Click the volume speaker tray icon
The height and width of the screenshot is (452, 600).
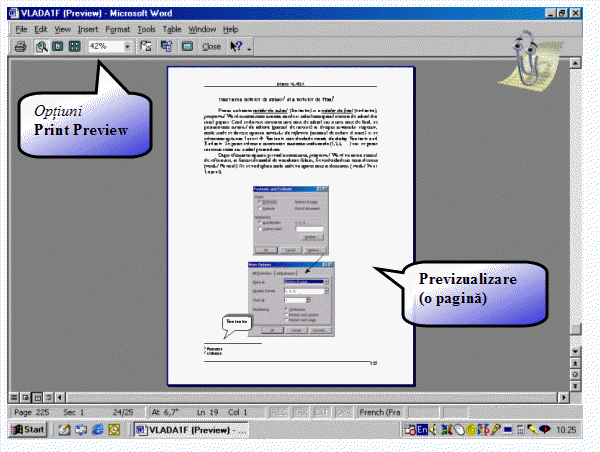433,430
